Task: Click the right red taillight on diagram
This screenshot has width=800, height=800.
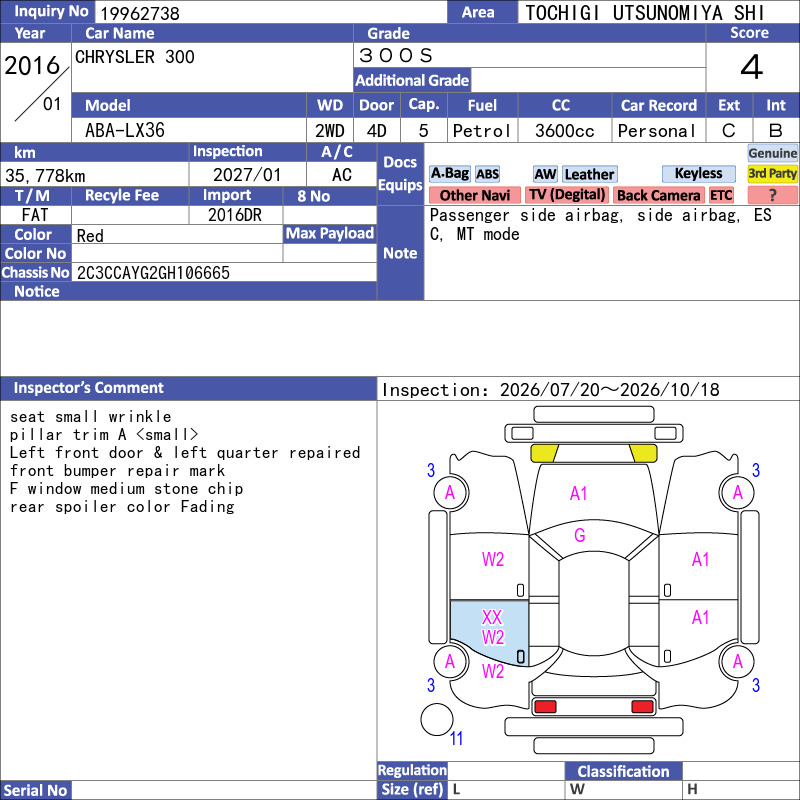Action: click(x=642, y=706)
